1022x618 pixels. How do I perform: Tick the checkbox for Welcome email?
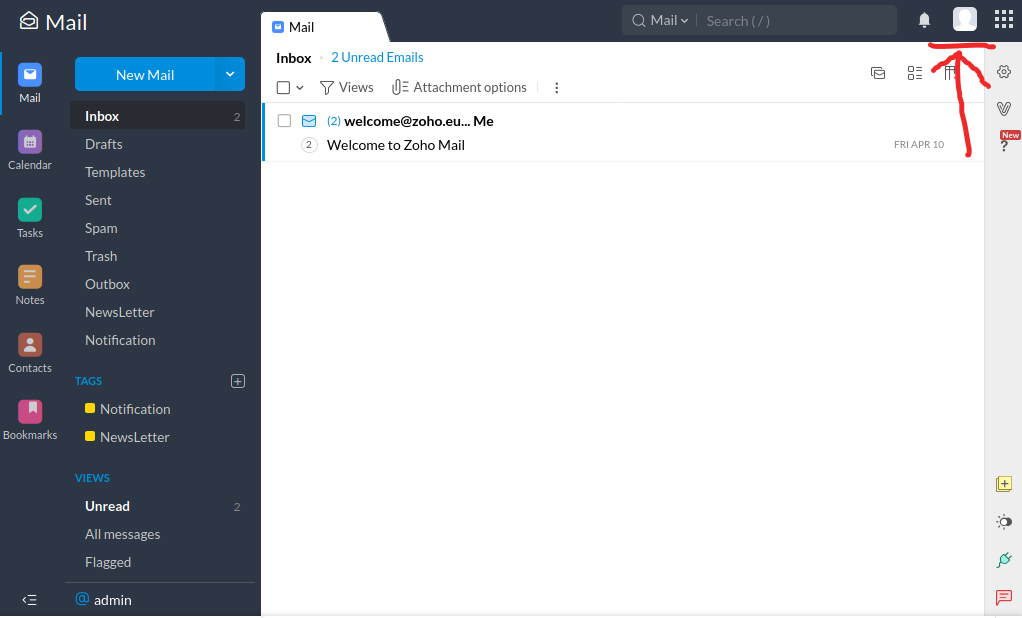(284, 121)
